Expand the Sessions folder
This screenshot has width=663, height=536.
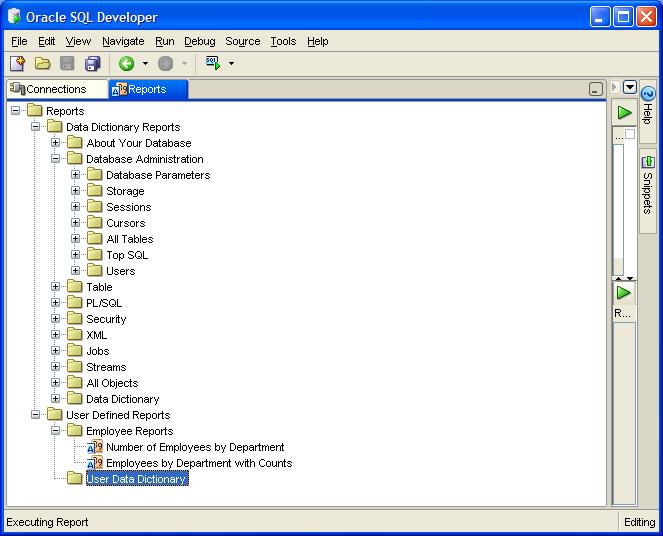coord(75,207)
